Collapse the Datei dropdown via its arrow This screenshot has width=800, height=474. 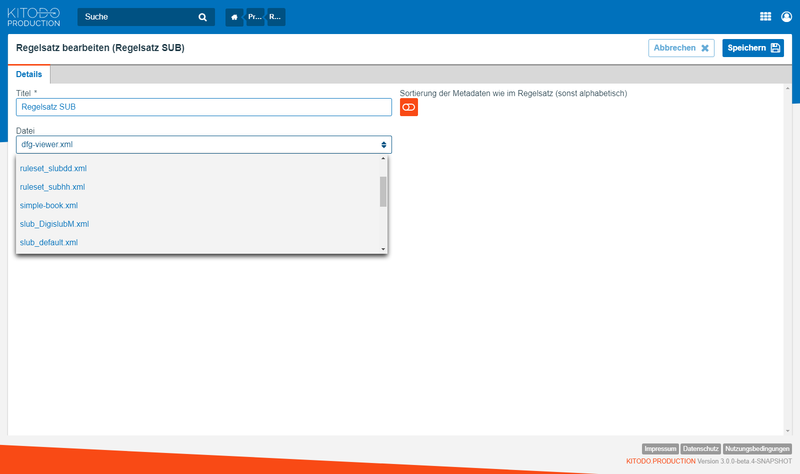384,145
